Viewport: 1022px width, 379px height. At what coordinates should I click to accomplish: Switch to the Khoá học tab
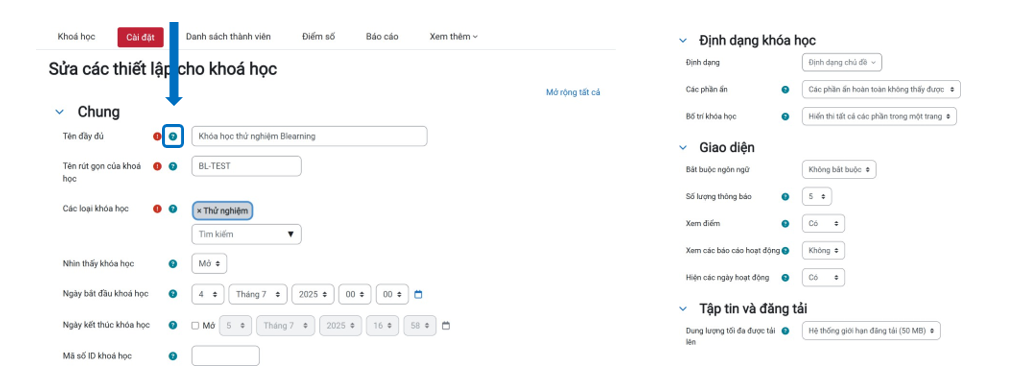(76, 37)
